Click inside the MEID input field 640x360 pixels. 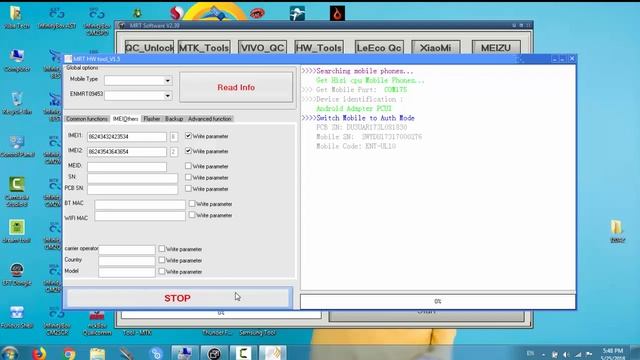[x=127, y=167]
